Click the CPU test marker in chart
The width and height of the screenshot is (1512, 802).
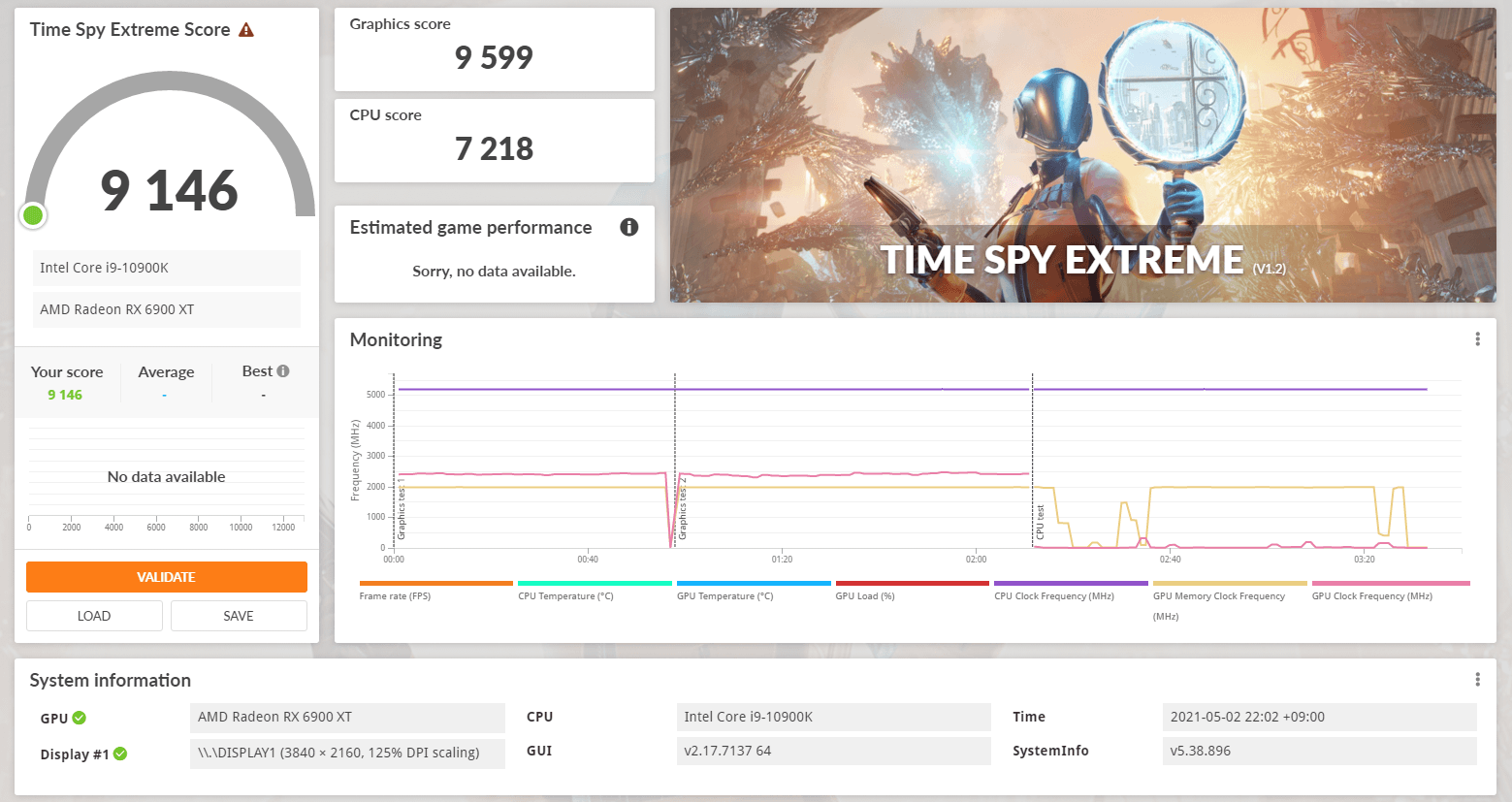tap(1041, 522)
